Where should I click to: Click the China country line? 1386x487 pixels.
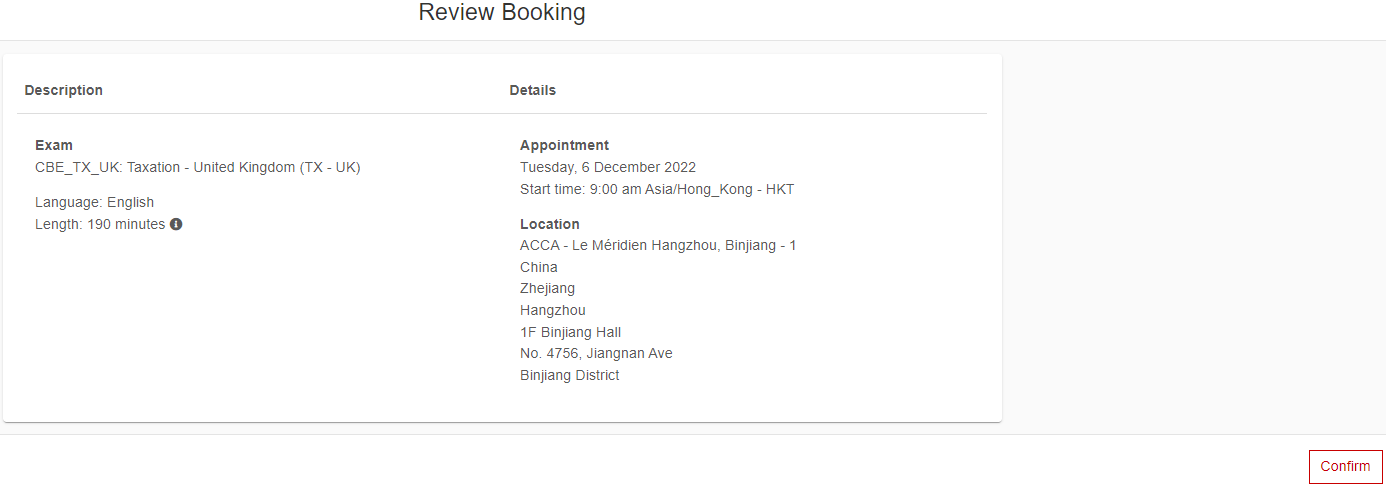pos(539,267)
